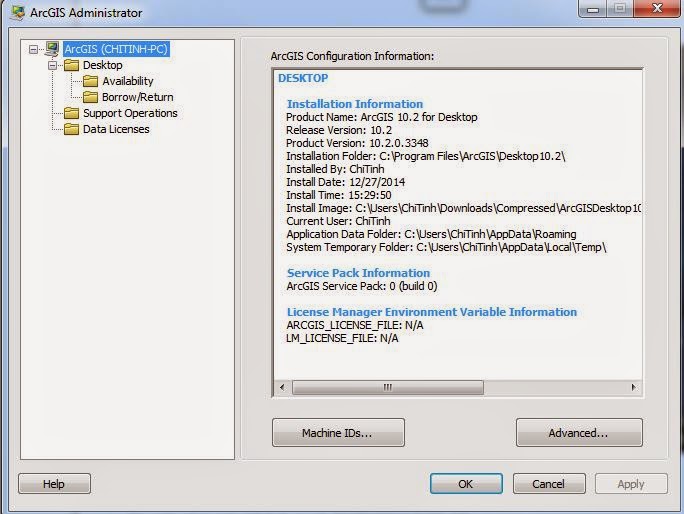Open the Advanced settings button
Viewport: 684px width, 514px height.
tap(579, 432)
